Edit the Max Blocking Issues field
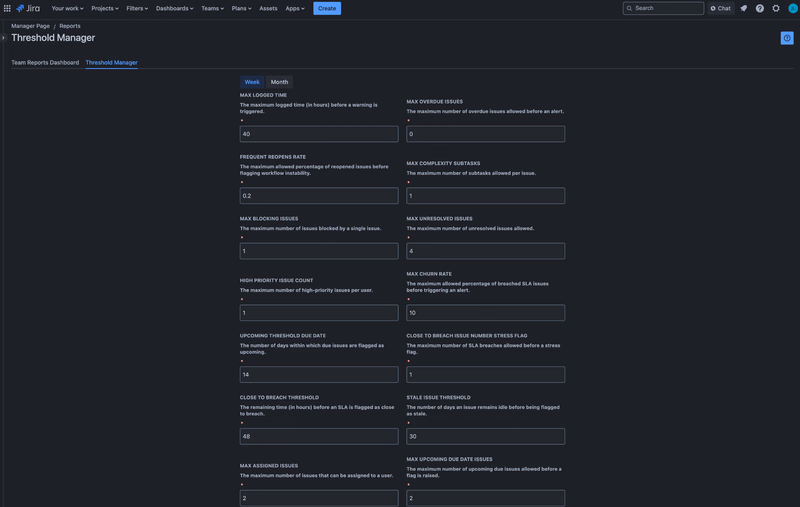Image resolution: width=800 pixels, height=507 pixels. (x=319, y=251)
